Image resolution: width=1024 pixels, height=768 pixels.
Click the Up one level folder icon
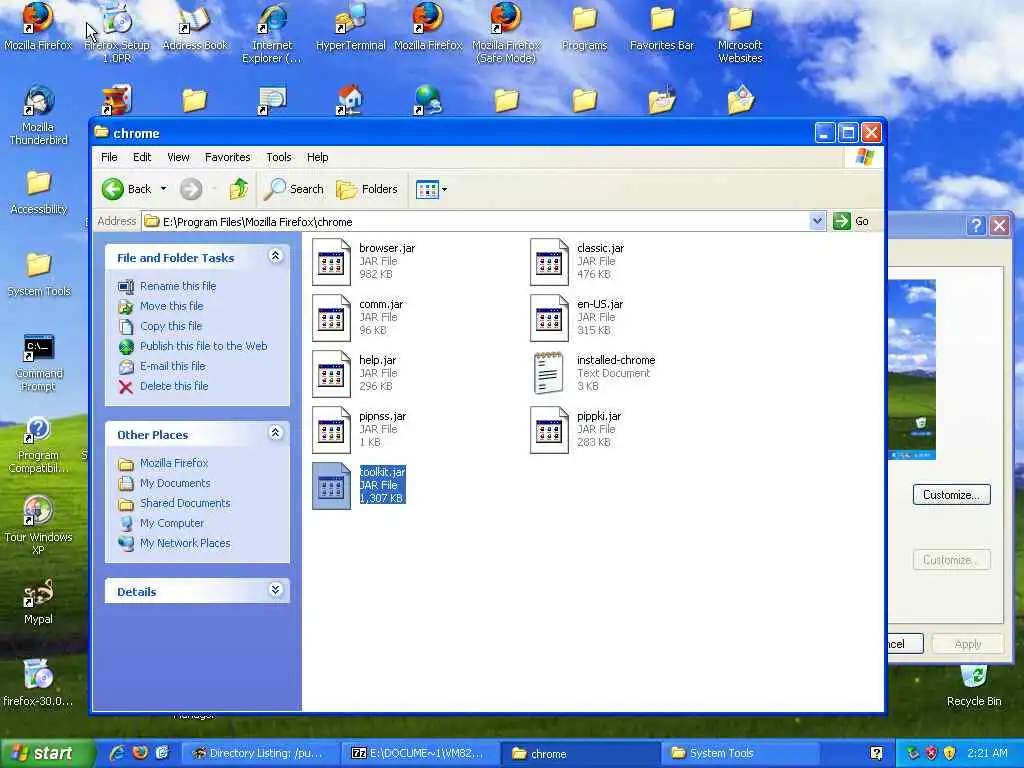[x=238, y=189]
